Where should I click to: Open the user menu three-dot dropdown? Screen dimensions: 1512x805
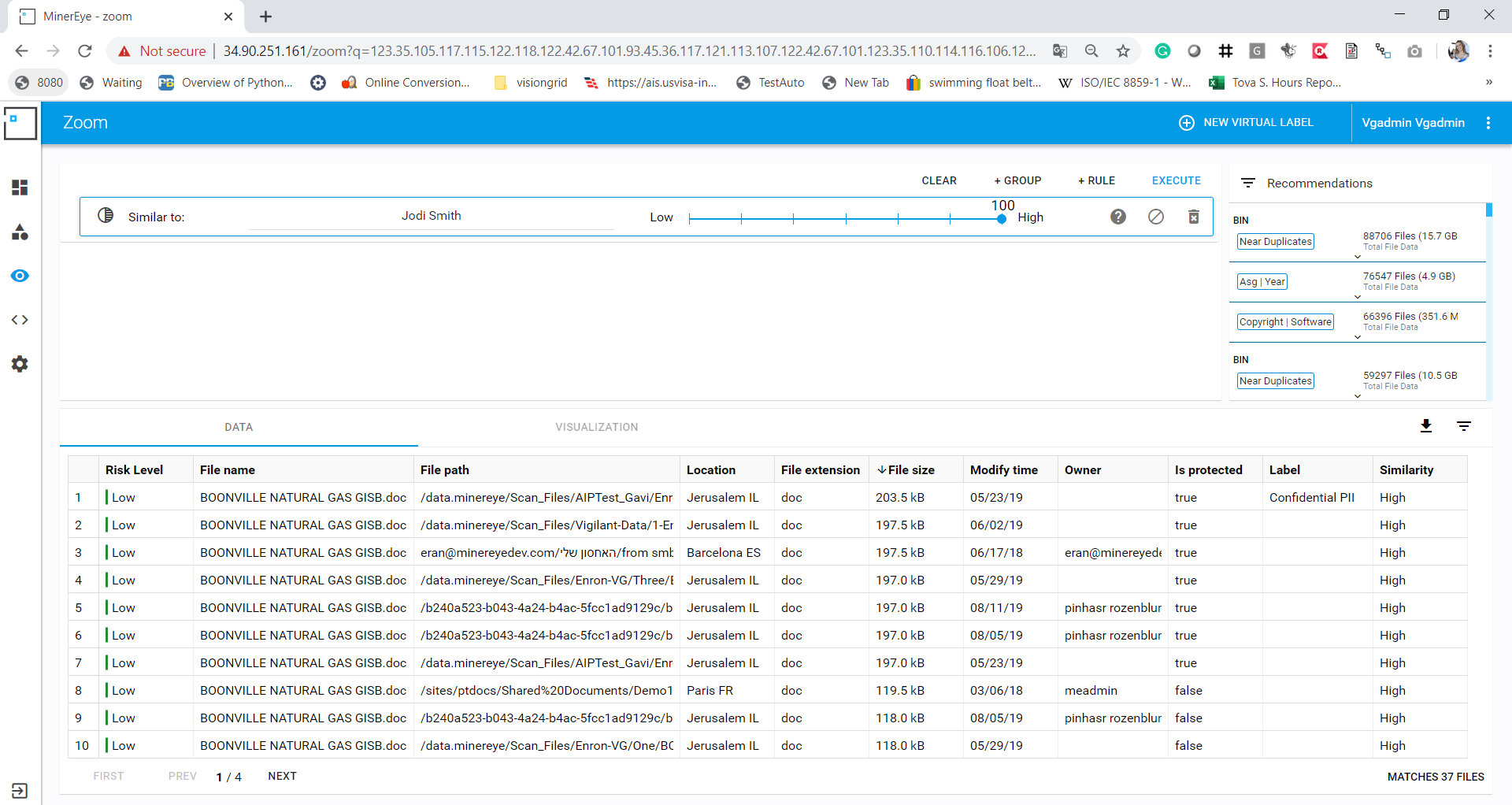coord(1488,123)
